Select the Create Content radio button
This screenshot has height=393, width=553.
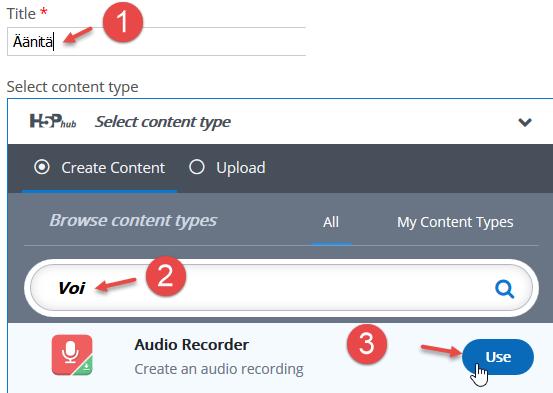42,167
